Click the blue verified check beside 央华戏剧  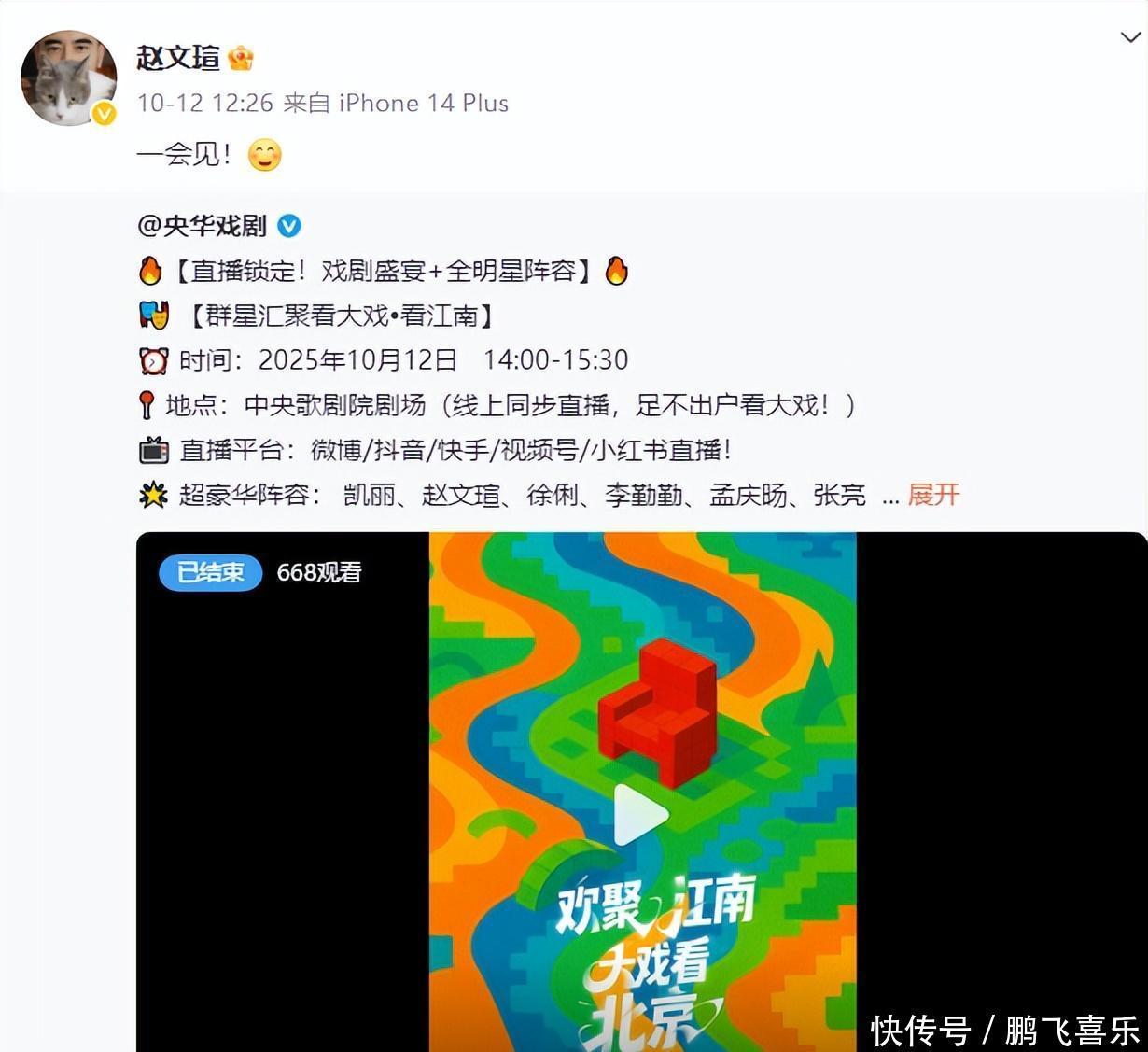coord(289,226)
